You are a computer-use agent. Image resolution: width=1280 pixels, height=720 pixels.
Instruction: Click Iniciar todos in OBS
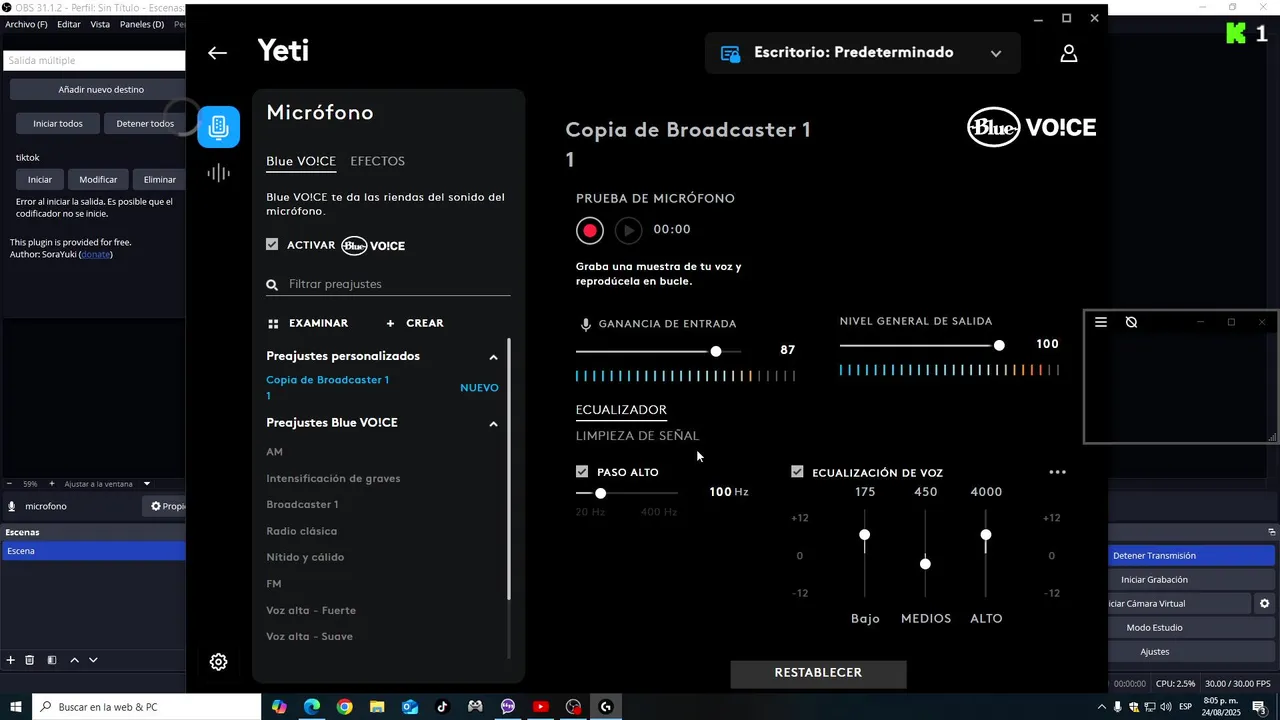point(58,124)
